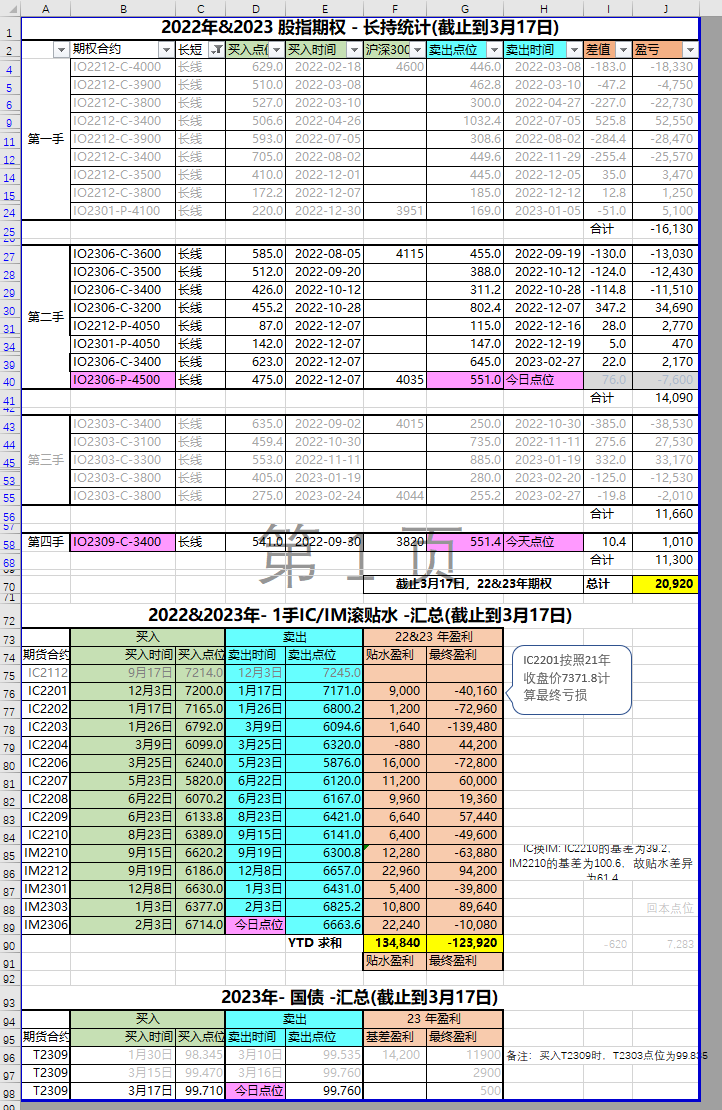Click the 备注 note about T2309
The image size is (722, 1110).
click(x=607, y=1055)
